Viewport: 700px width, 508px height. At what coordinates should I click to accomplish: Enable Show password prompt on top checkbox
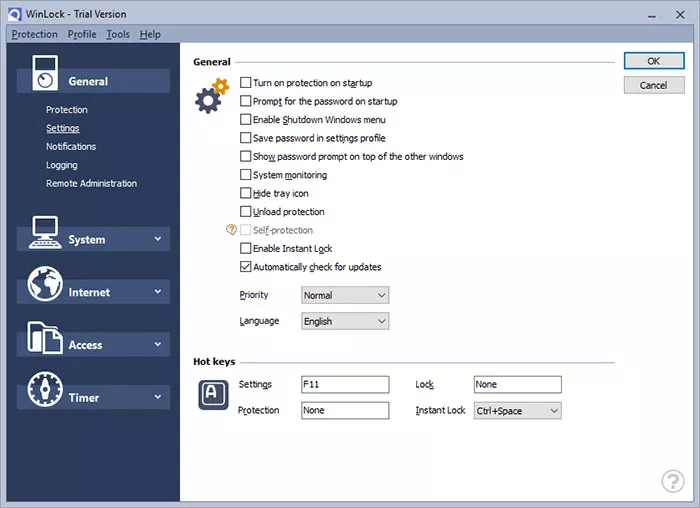point(246,156)
